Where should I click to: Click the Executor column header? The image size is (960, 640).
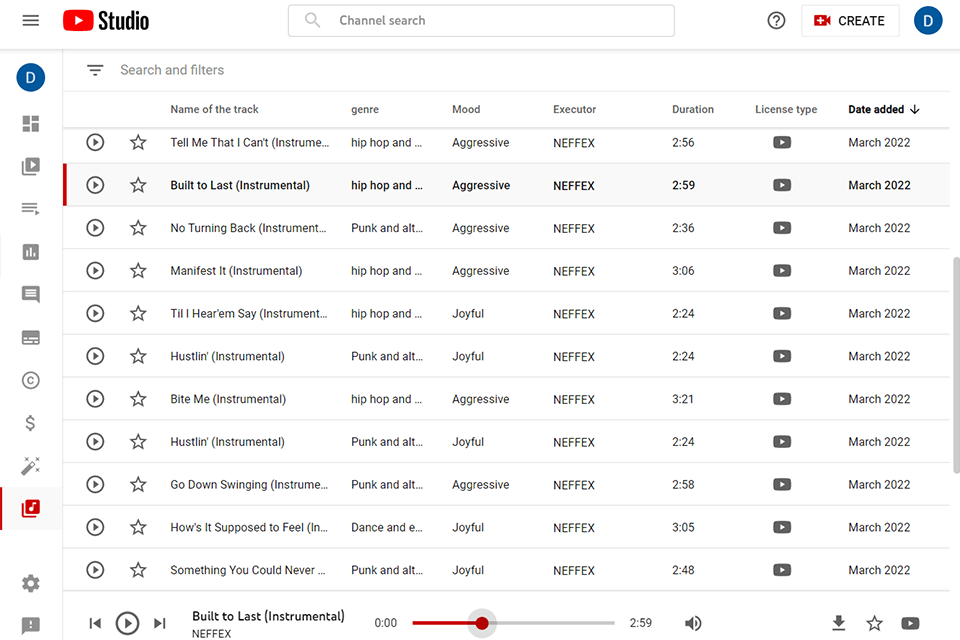point(574,110)
